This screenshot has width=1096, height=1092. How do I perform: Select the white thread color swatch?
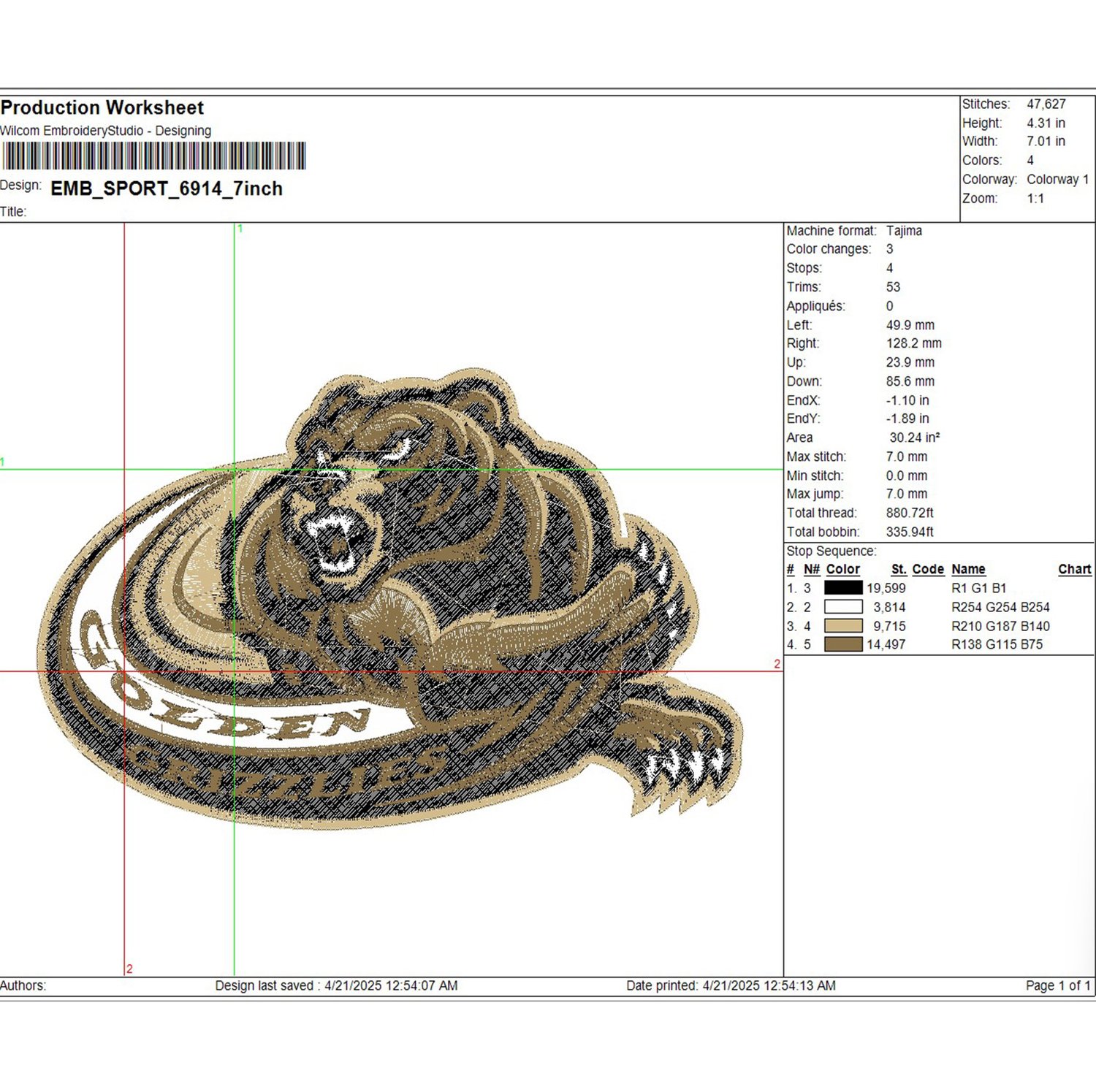pyautogui.click(x=843, y=606)
